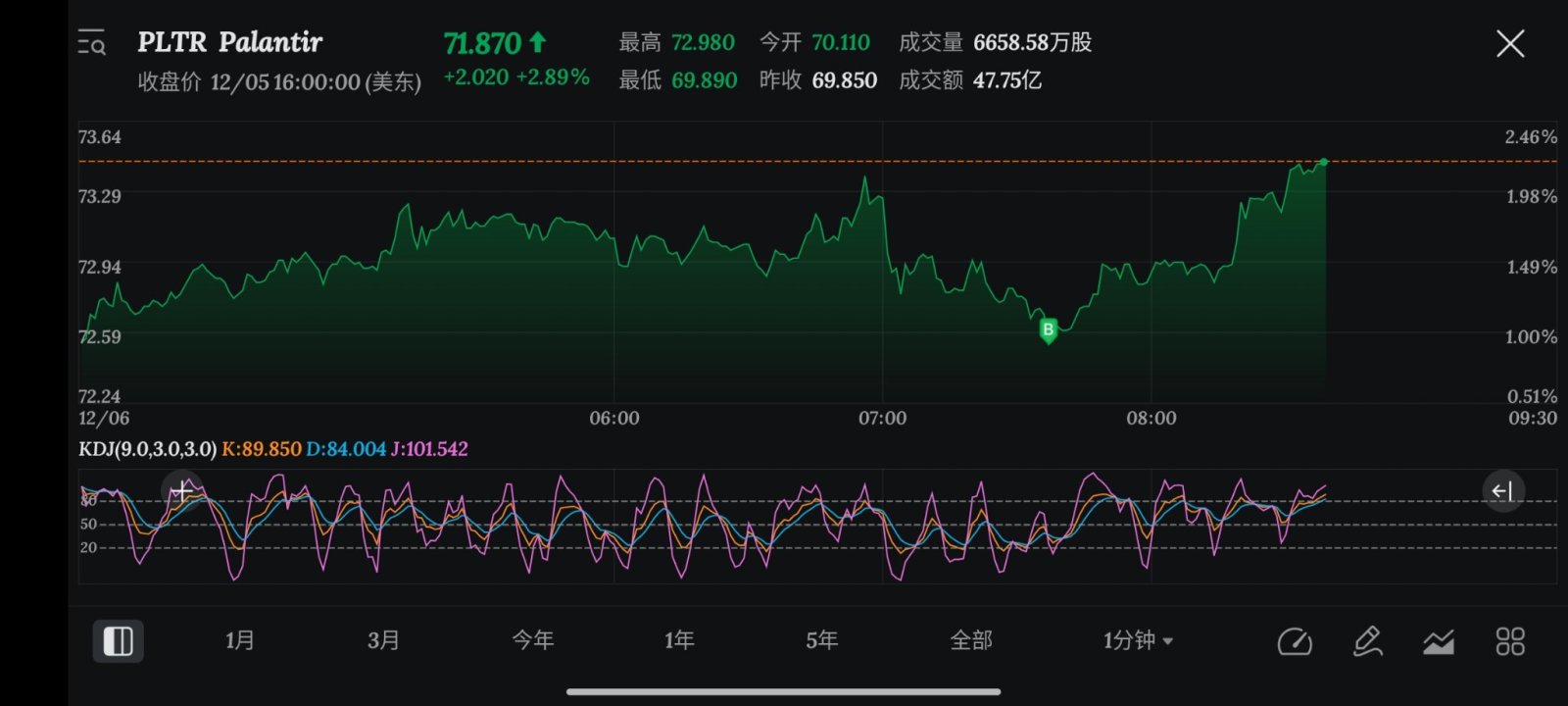Select the 3月 time range

tap(383, 640)
